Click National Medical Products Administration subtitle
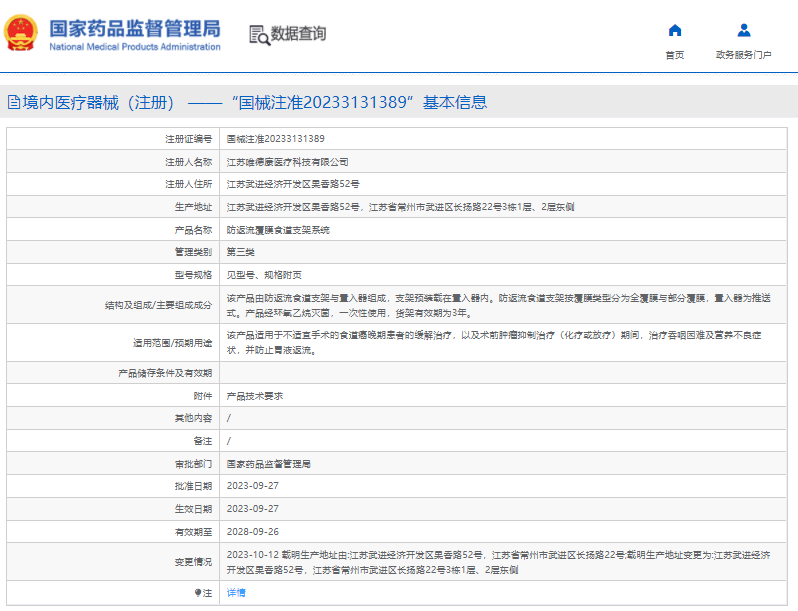This screenshot has width=798, height=611. [x=135, y=47]
